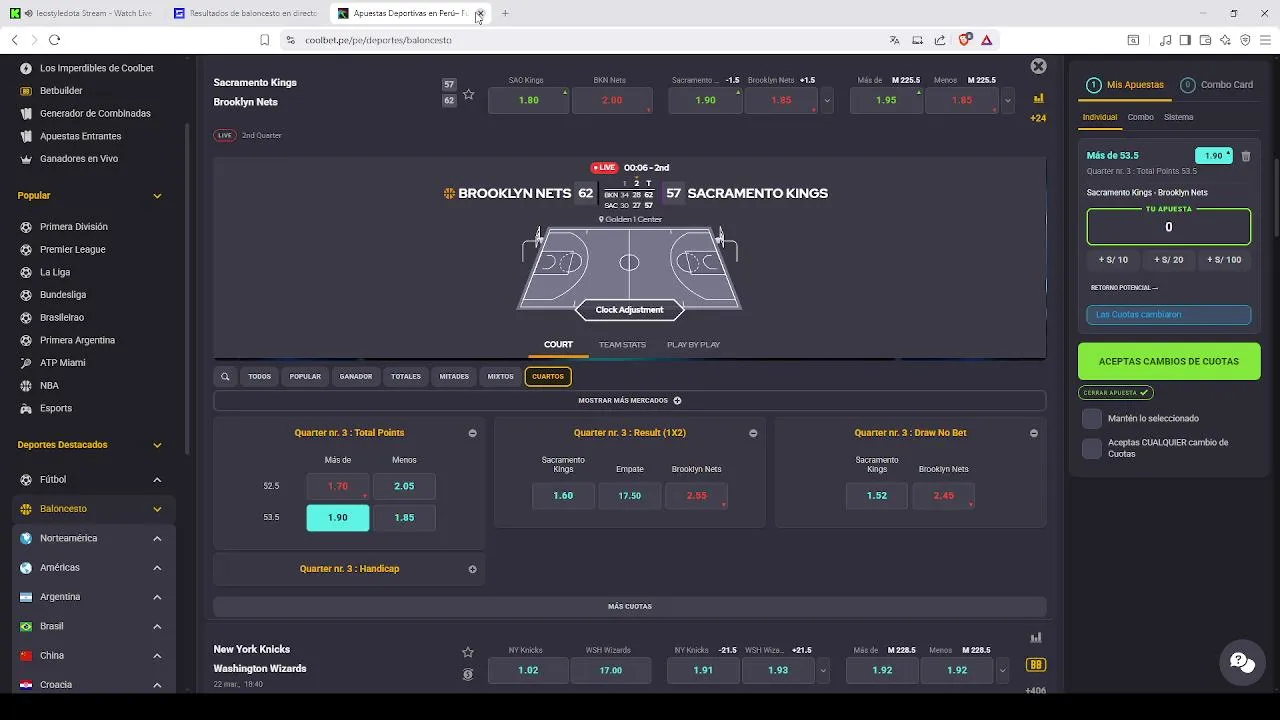Click the browser address bar URL

tap(378, 40)
